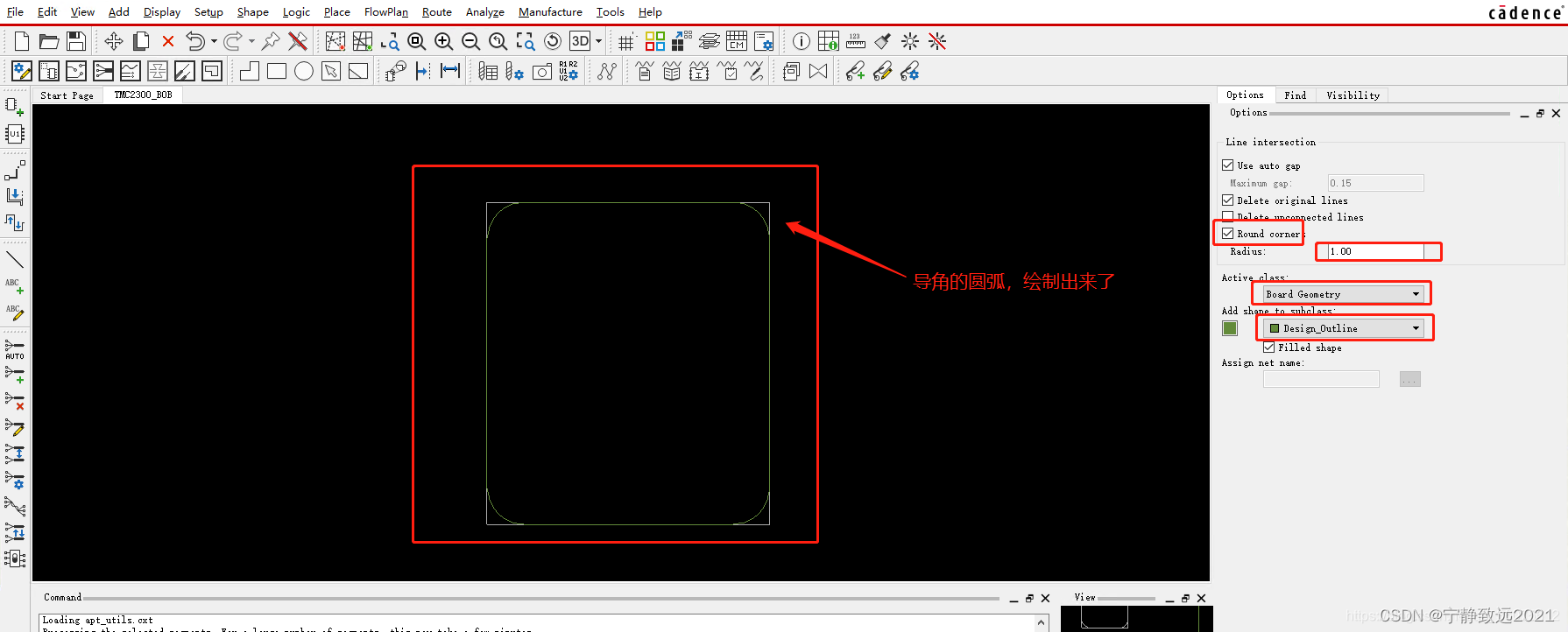Image resolution: width=1568 pixels, height=632 pixels.
Task: Select the Add Rectangle shape tool
Action: [x=277, y=72]
